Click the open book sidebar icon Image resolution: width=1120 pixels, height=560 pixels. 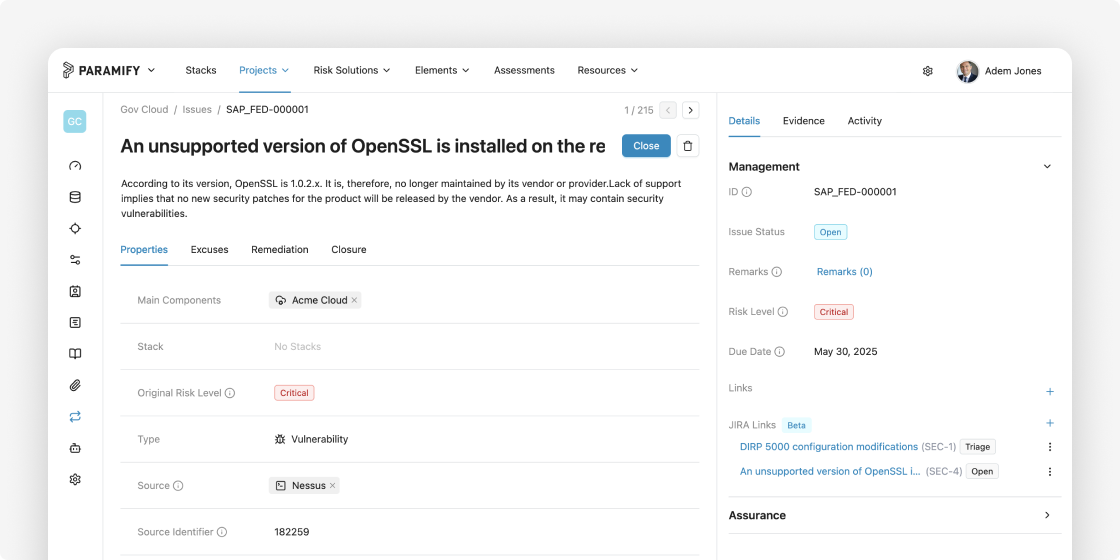pos(75,354)
